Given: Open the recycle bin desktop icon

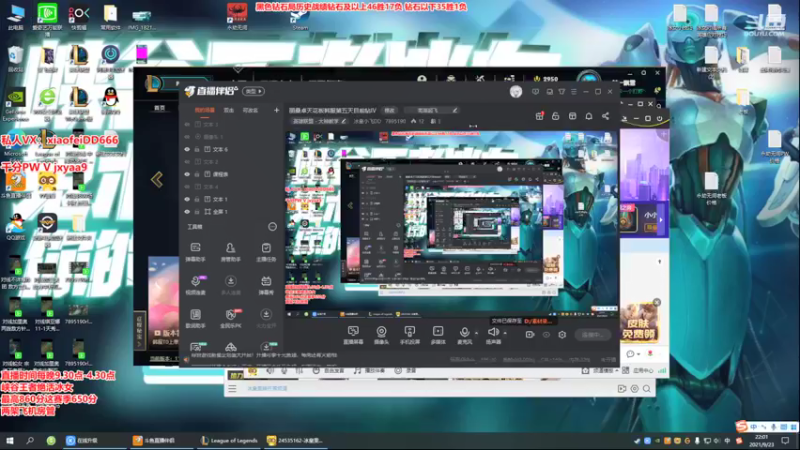Looking at the screenshot, I should click(15, 59).
